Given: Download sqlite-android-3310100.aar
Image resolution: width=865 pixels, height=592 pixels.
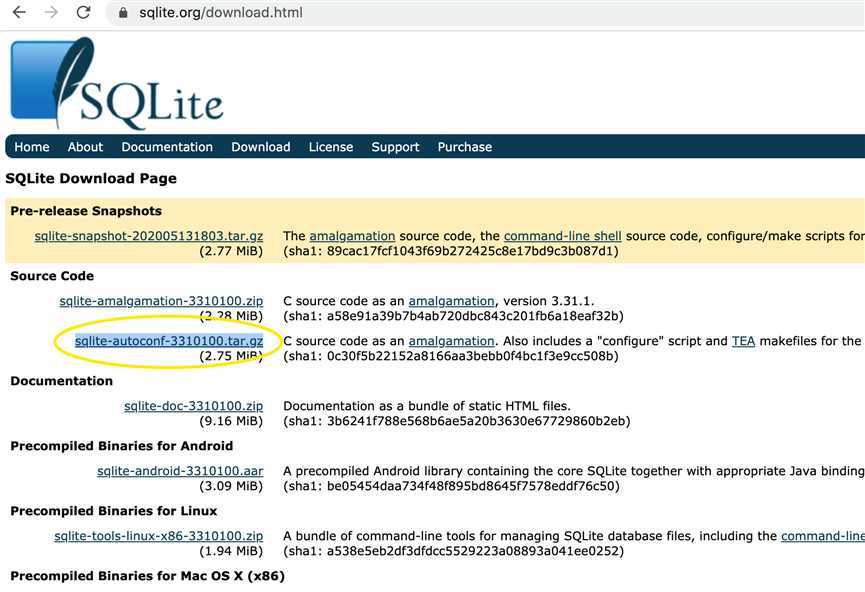Looking at the screenshot, I should click(180, 471).
